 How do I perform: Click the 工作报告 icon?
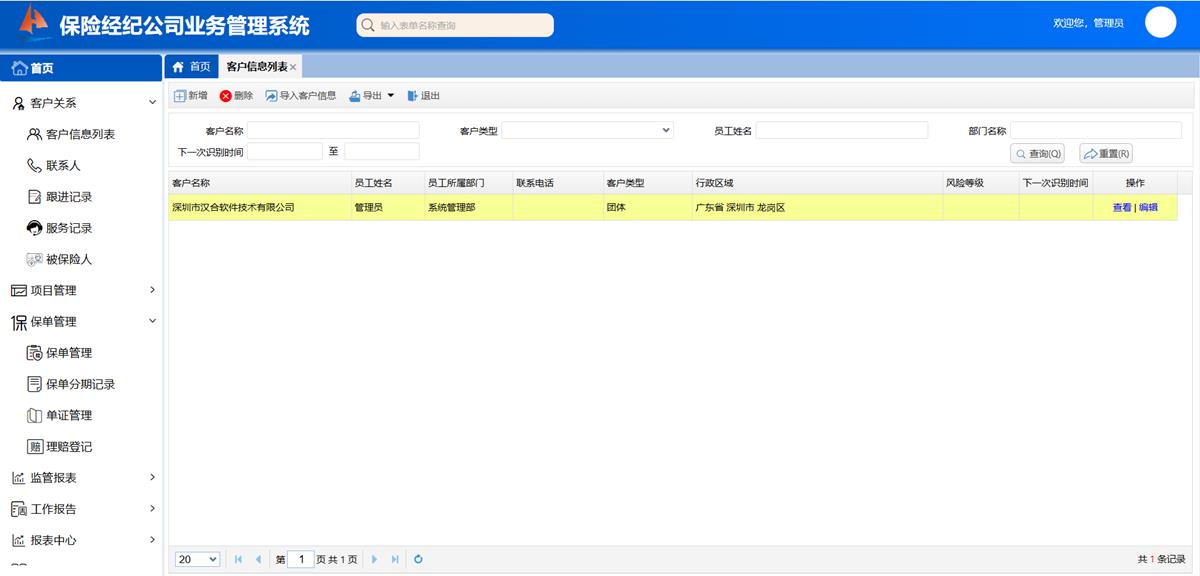pyautogui.click(x=19, y=509)
